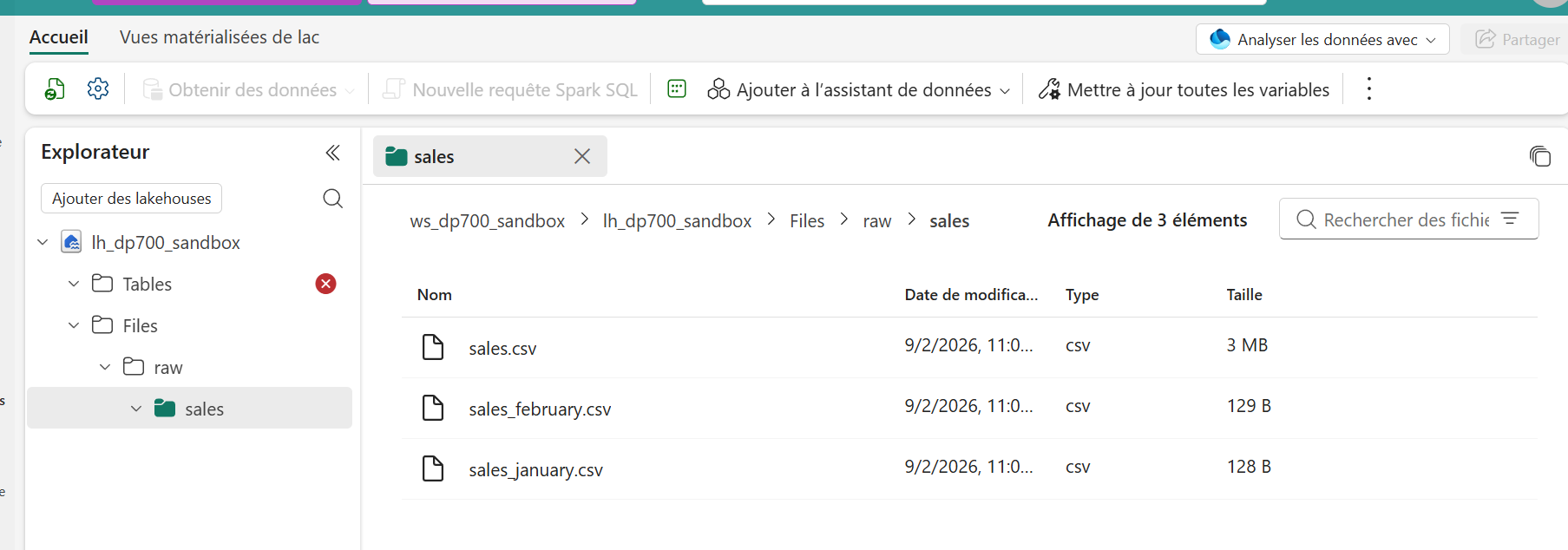Go to ws_dp700_sandbox in breadcrumb
Screen dimensions: 1568x550
click(x=488, y=221)
